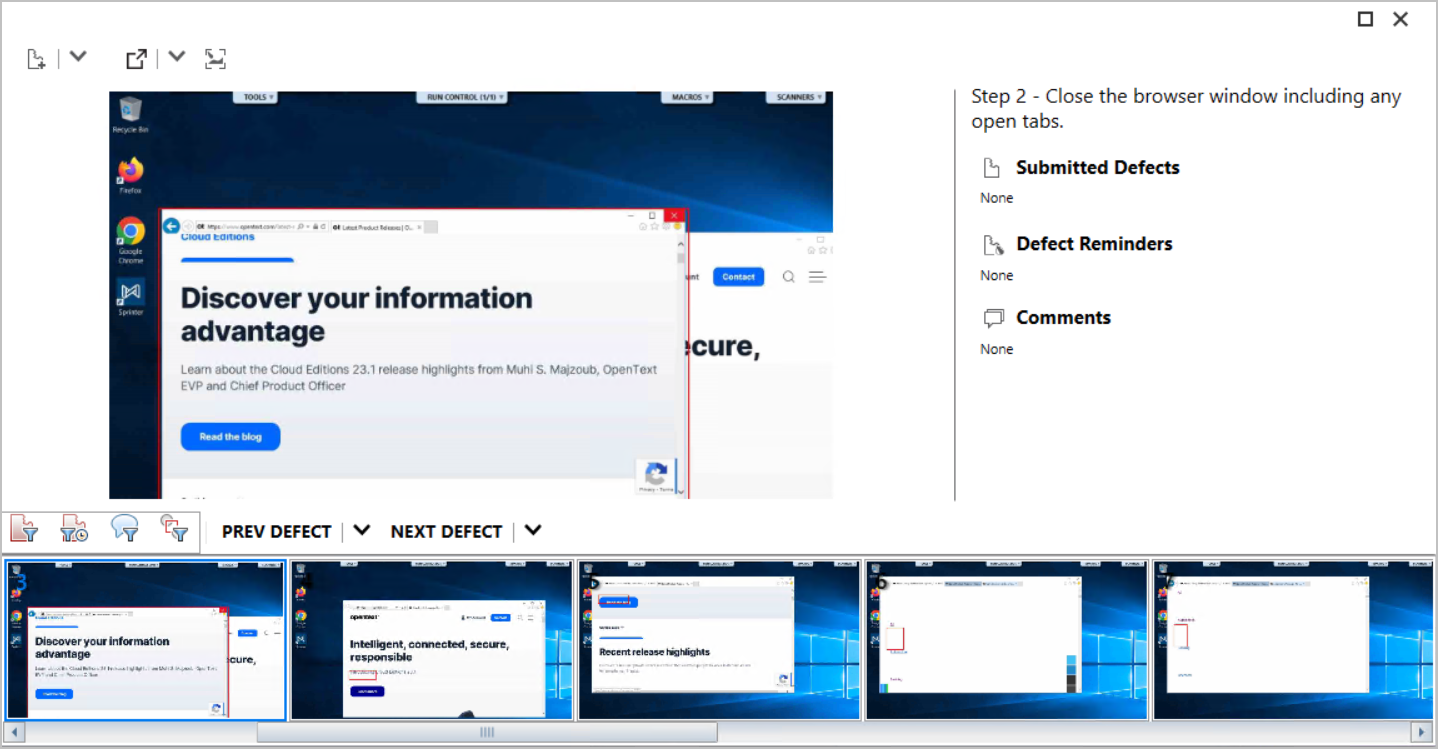Click the differences filter icon
1438x749 pixels.
175,529
